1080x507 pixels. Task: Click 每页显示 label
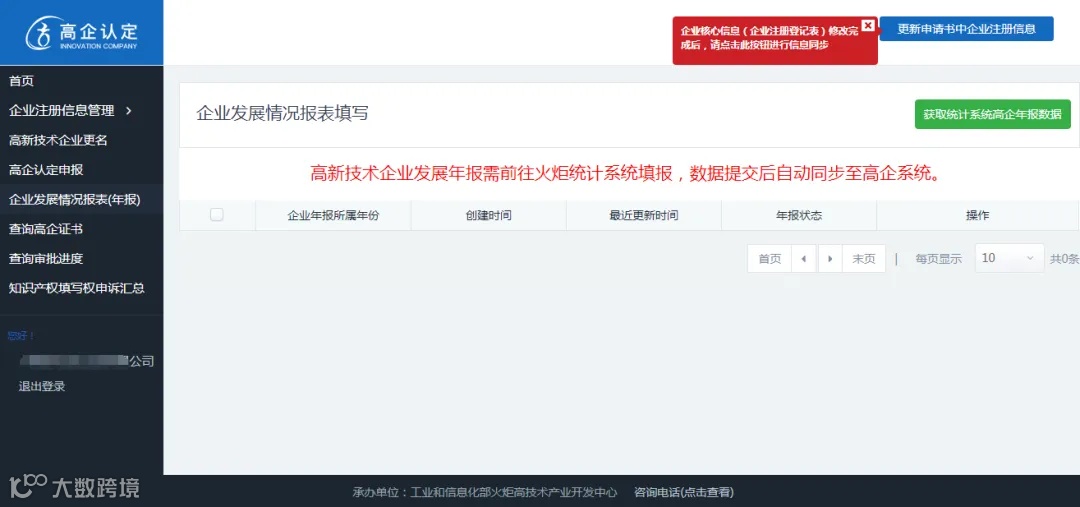938,259
